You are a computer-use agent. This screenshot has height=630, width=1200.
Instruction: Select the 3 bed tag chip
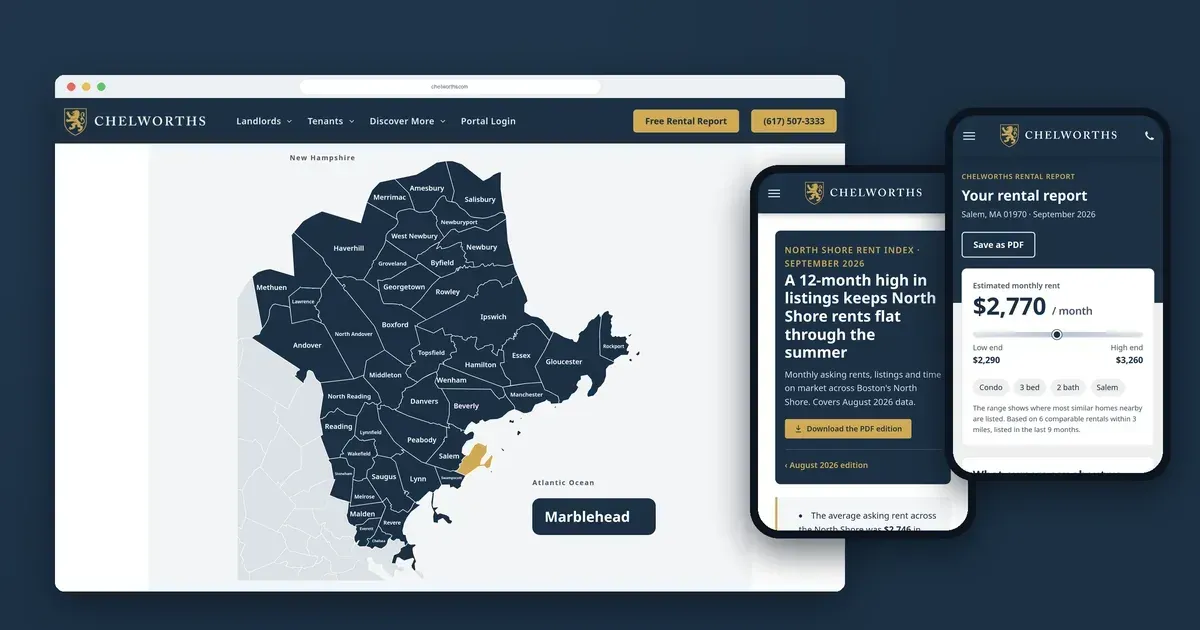[1030, 387]
